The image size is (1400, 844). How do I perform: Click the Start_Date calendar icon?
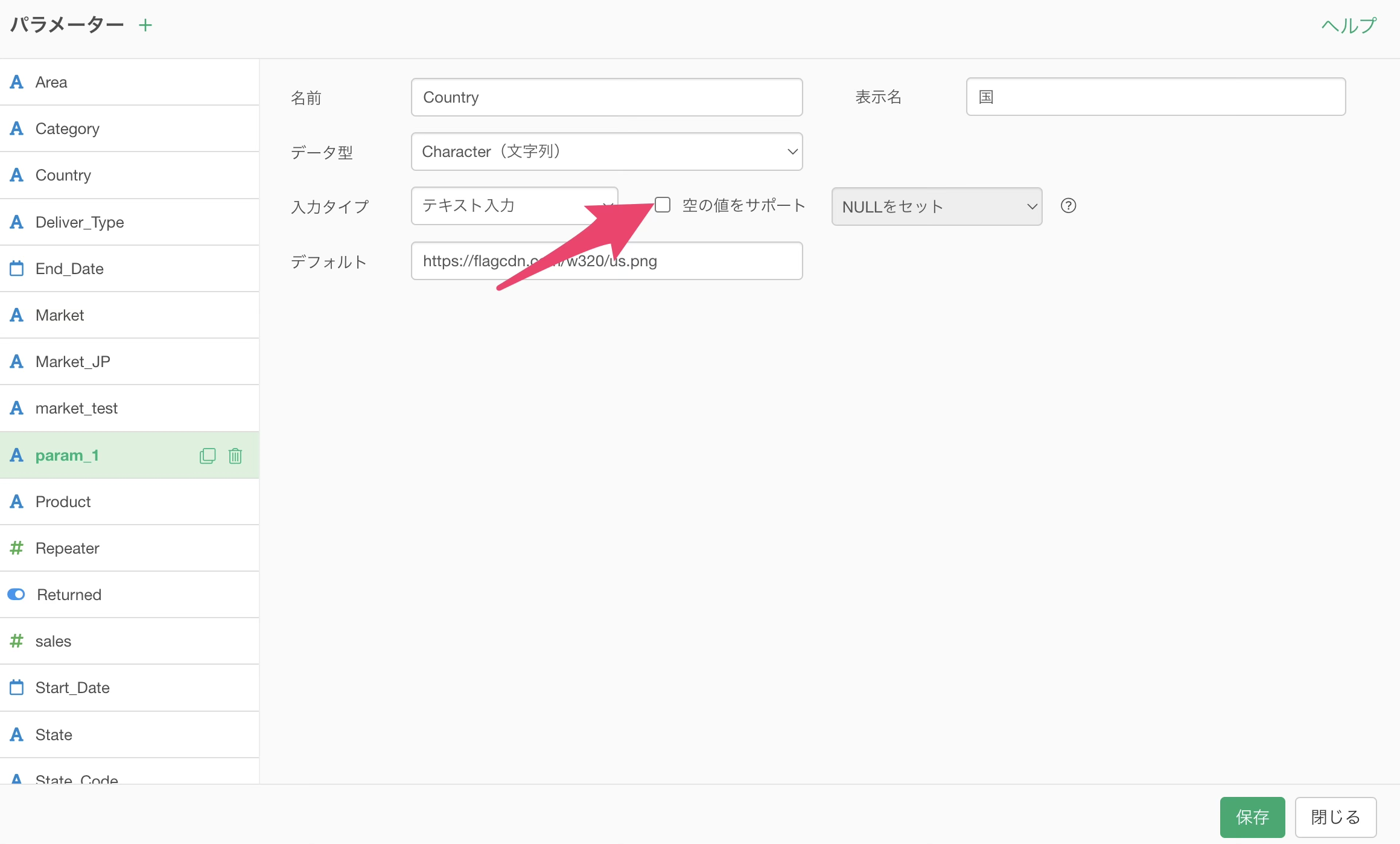[x=17, y=687]
